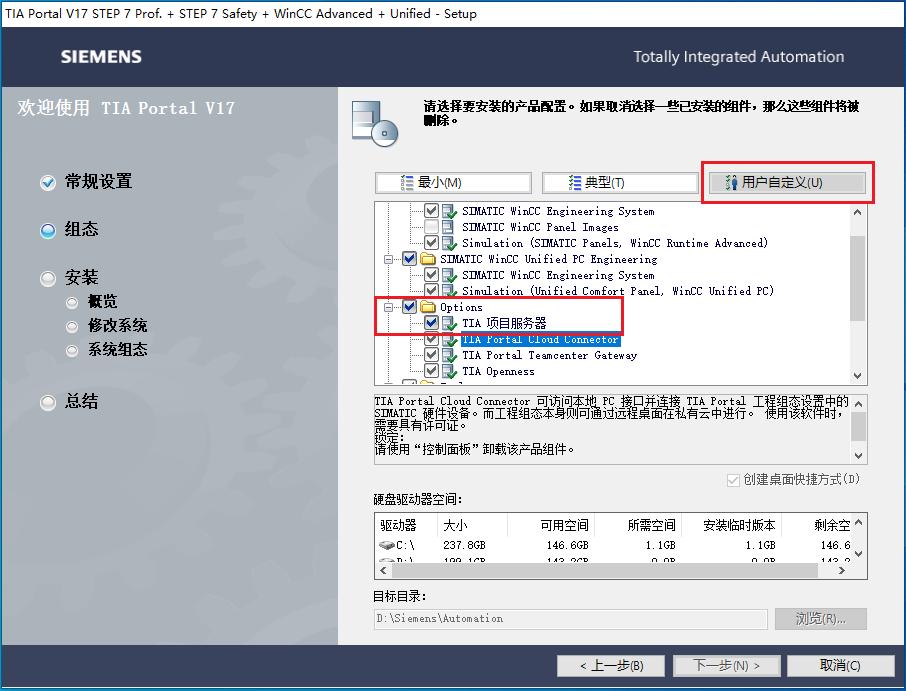This screenshot has width=906, height=691.
Task: Click the product icon beside Simulation (SIMATIC Panels, WinCC Runtime Advanced)
Action: click(450, 243)
